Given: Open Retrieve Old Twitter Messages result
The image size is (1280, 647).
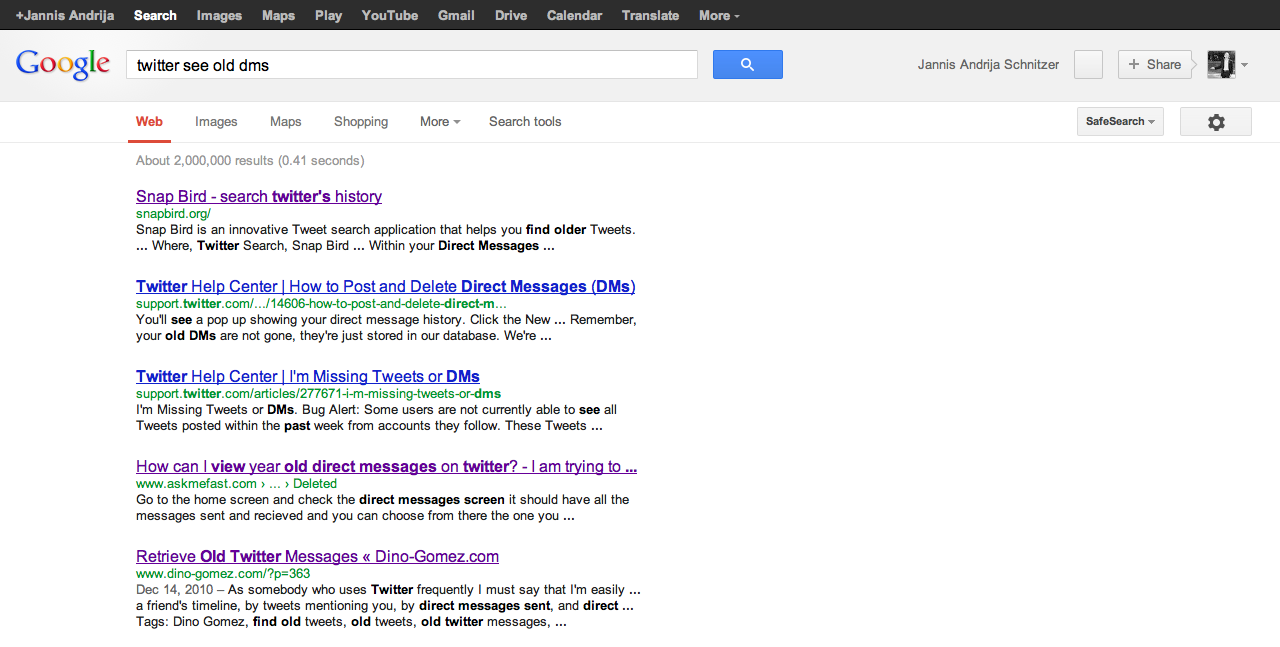Looking at the screenshot, I should click(317, 556).
